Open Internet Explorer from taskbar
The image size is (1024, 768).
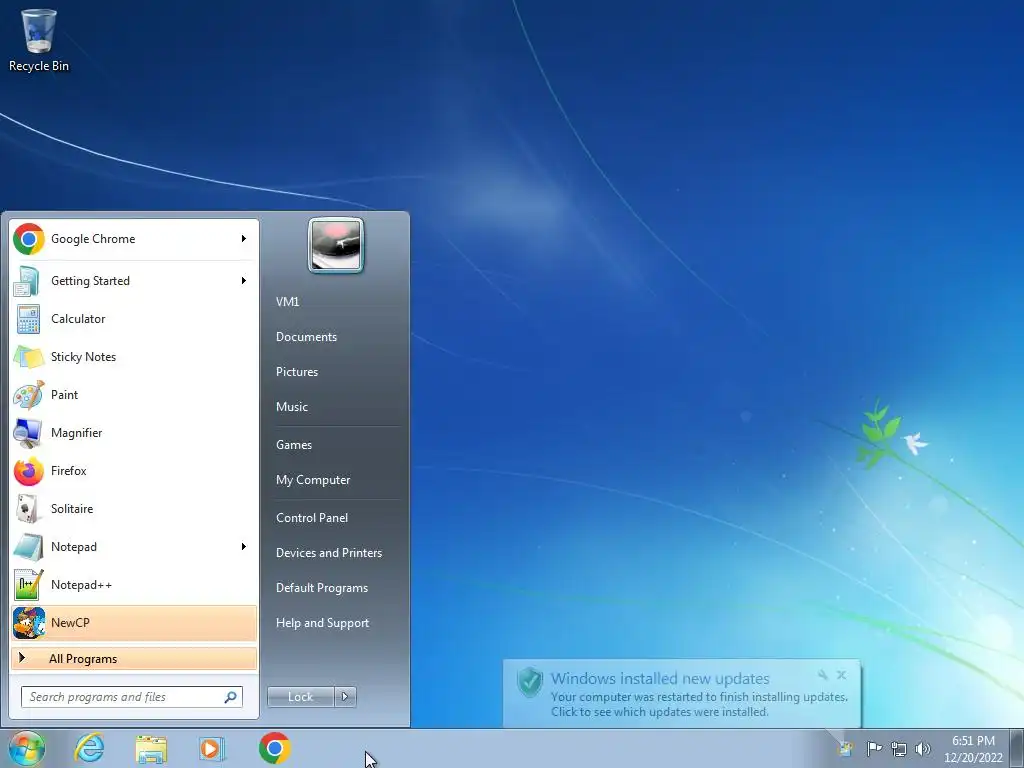click(89, 748)
